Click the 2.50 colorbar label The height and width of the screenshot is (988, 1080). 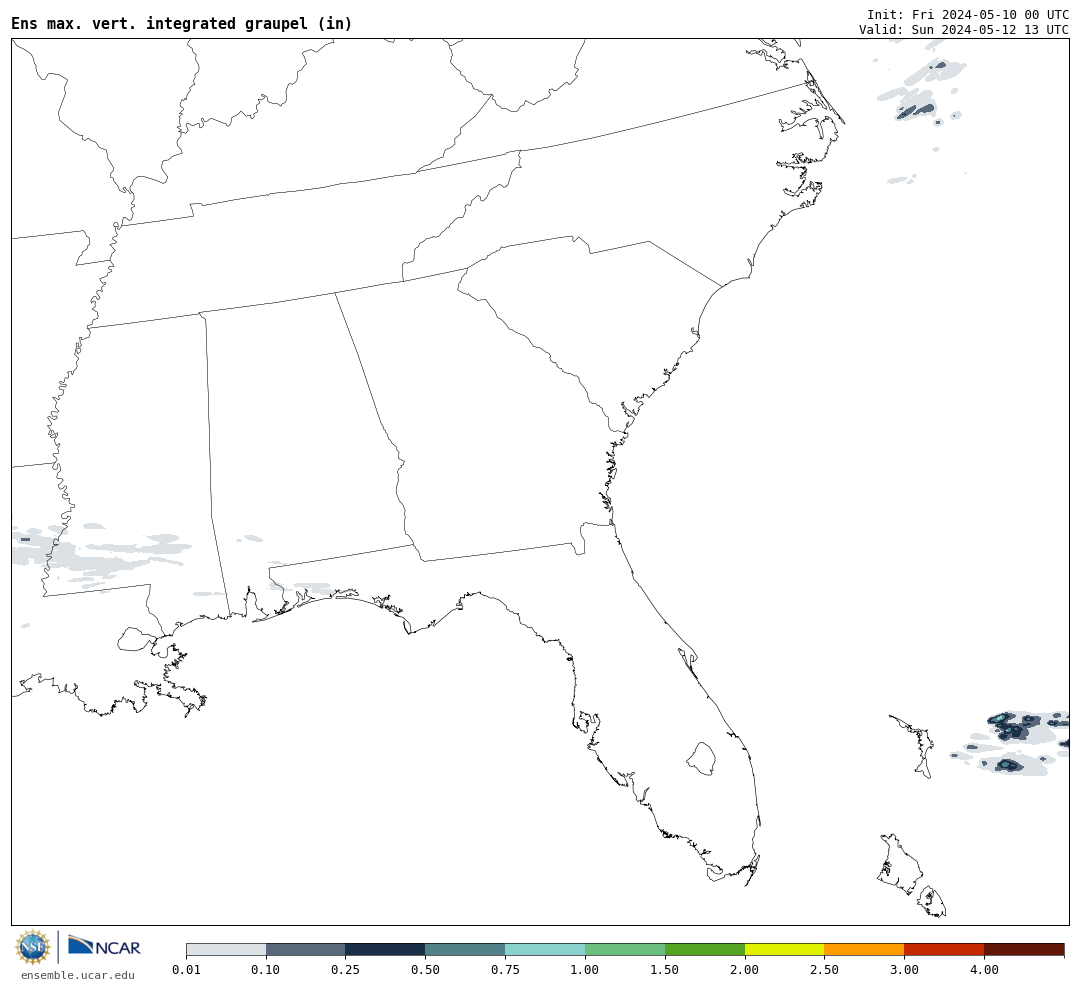[824, 969]
